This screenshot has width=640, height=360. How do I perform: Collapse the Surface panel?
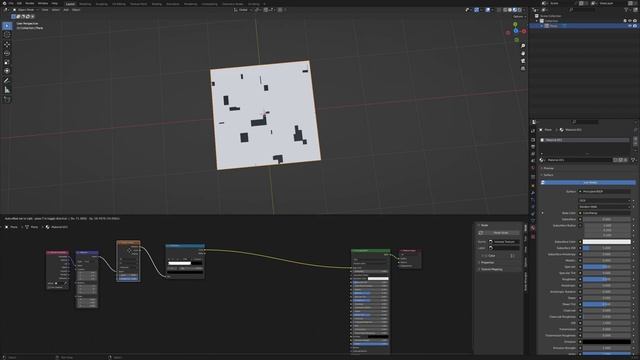547,175
